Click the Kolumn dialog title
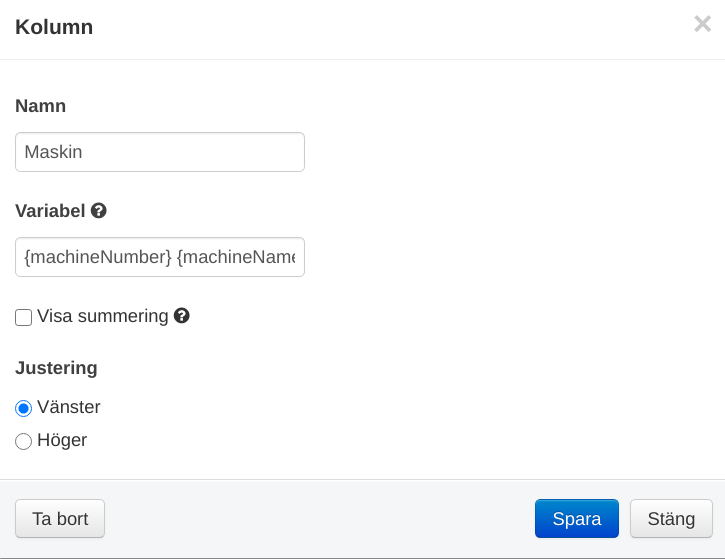Screen dimensions: 725x559 (54, 27)
